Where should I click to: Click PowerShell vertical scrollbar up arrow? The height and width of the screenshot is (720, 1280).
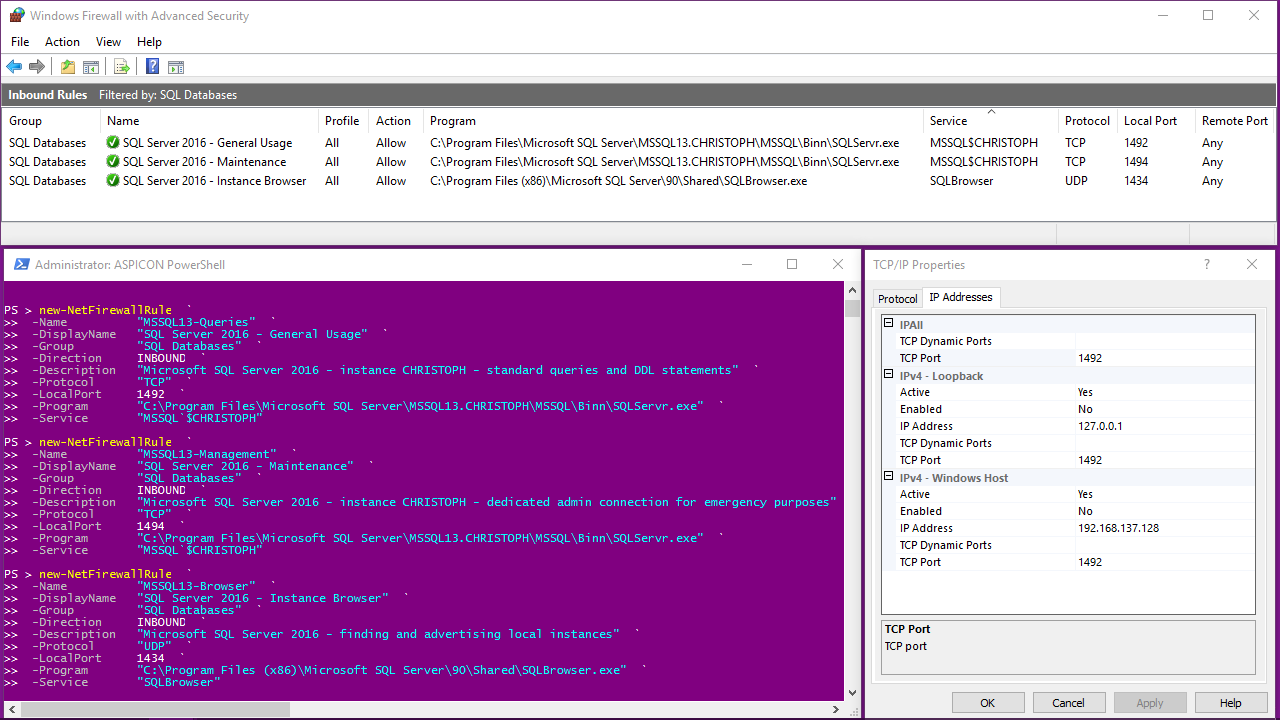[x=852, y=290]
